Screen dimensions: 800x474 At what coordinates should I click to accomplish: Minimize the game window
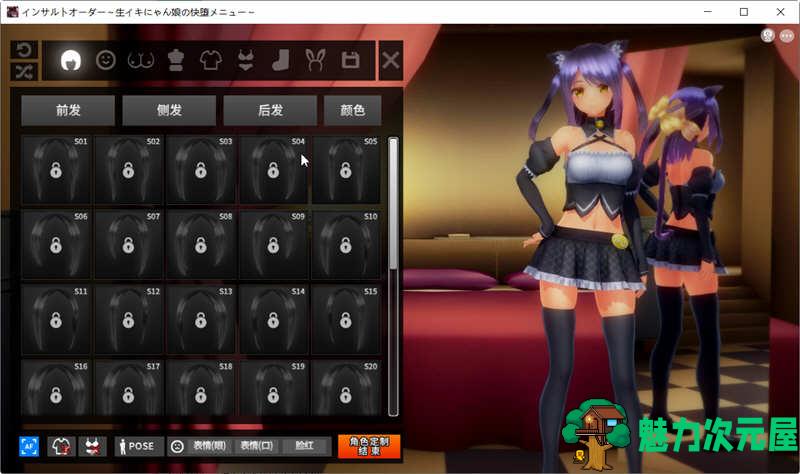click(708, 12)
